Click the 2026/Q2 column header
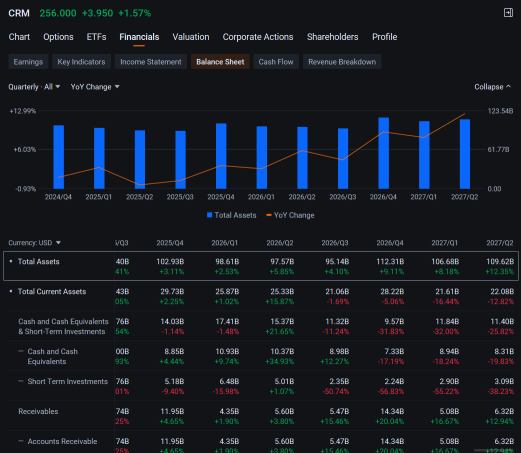521x453 pixels. [x=280, y=243]
